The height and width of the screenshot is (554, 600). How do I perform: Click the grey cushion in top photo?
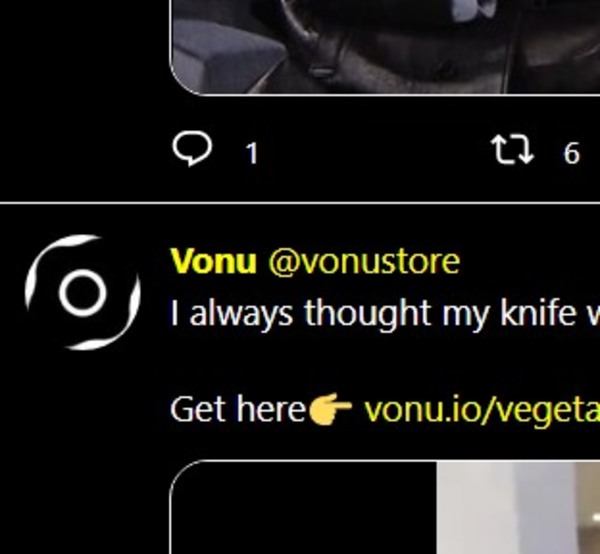click(x=226, y=54)
